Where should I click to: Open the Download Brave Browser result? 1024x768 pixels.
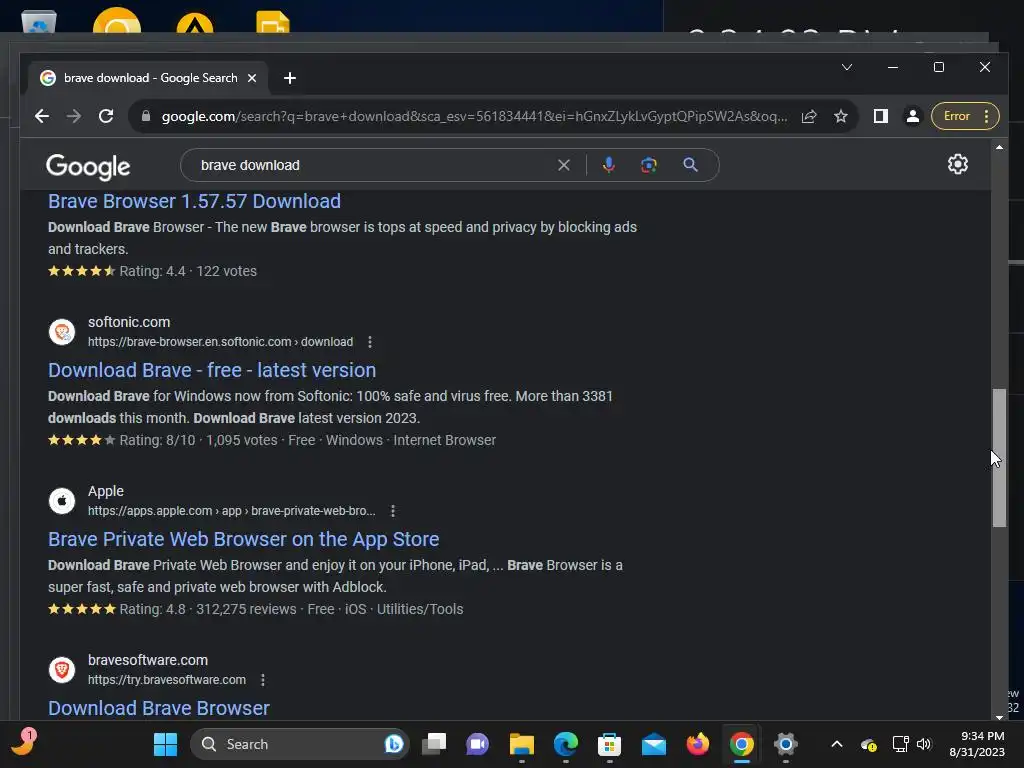point(159,709)
